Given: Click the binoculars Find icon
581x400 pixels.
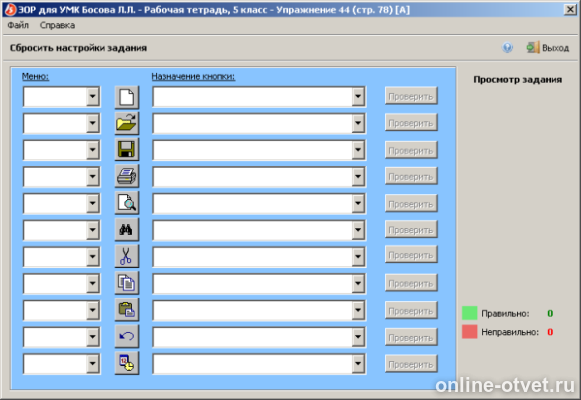Looking at the screenshot, I should click(127, 229).
